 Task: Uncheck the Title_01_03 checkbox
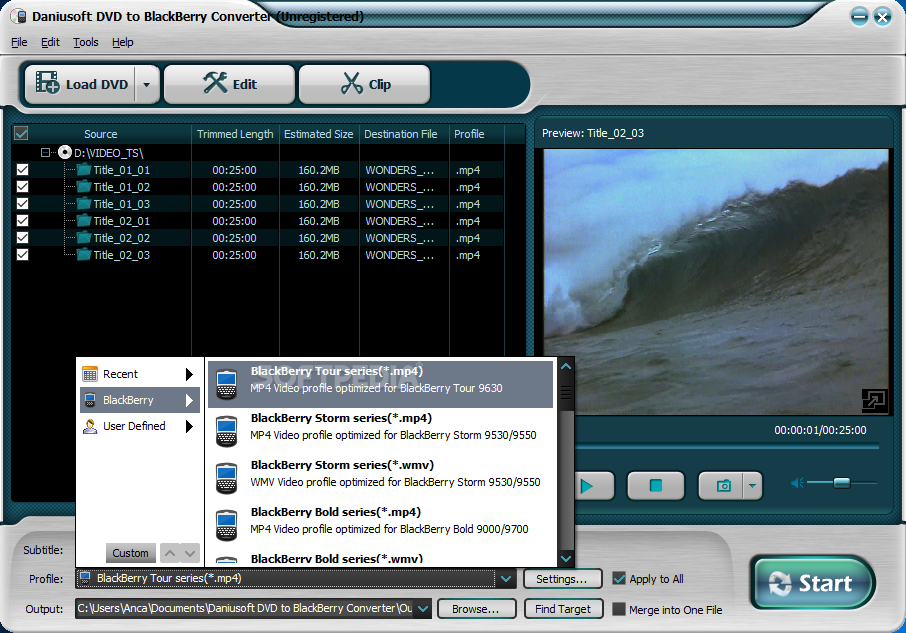coord(23,204)
